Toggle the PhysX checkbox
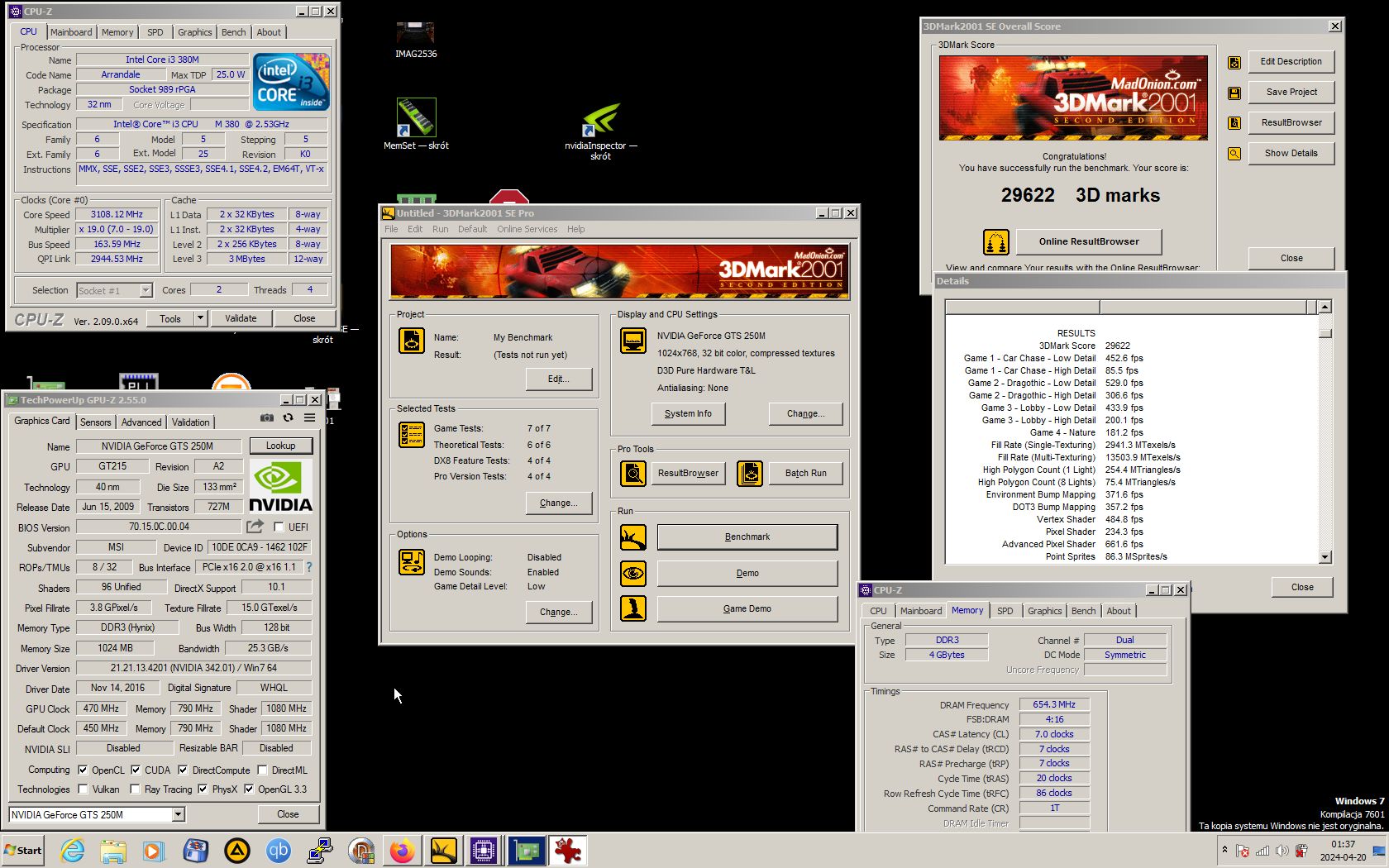Screen dimensions: 1389x868 [203, 789]
